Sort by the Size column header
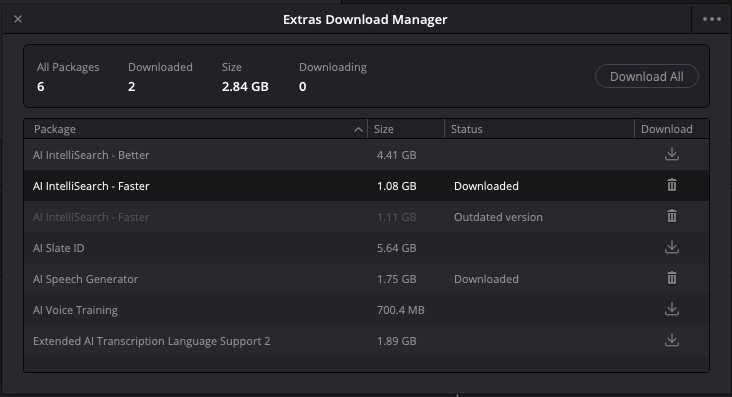 pyautogui.click(x=406, y=129)
